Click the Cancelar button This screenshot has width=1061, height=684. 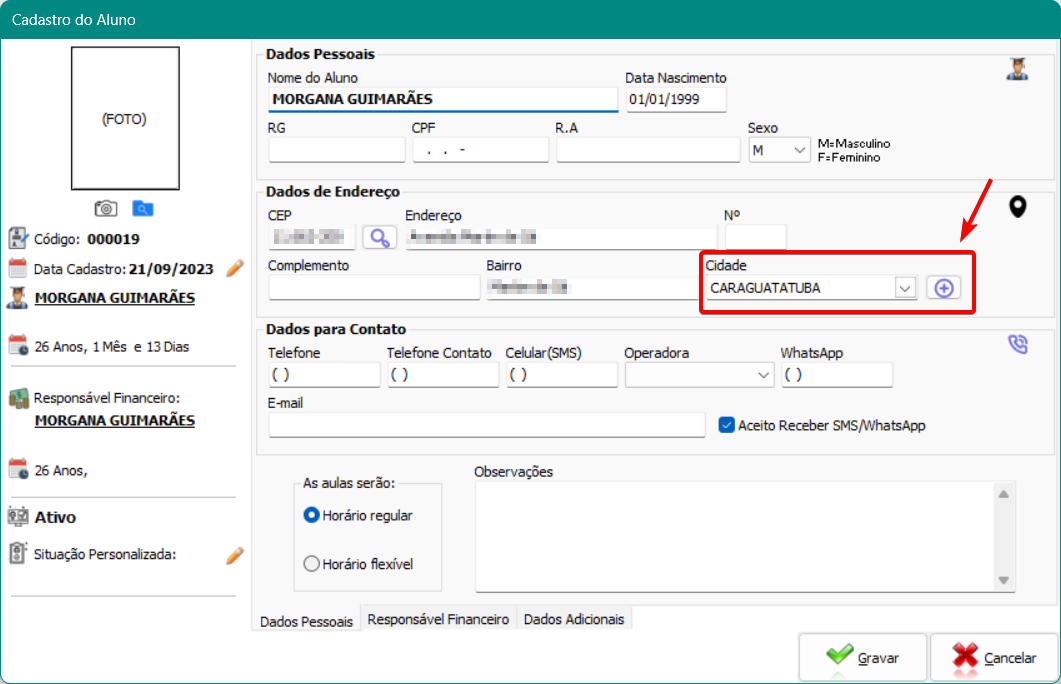click(x=994, y=657)
